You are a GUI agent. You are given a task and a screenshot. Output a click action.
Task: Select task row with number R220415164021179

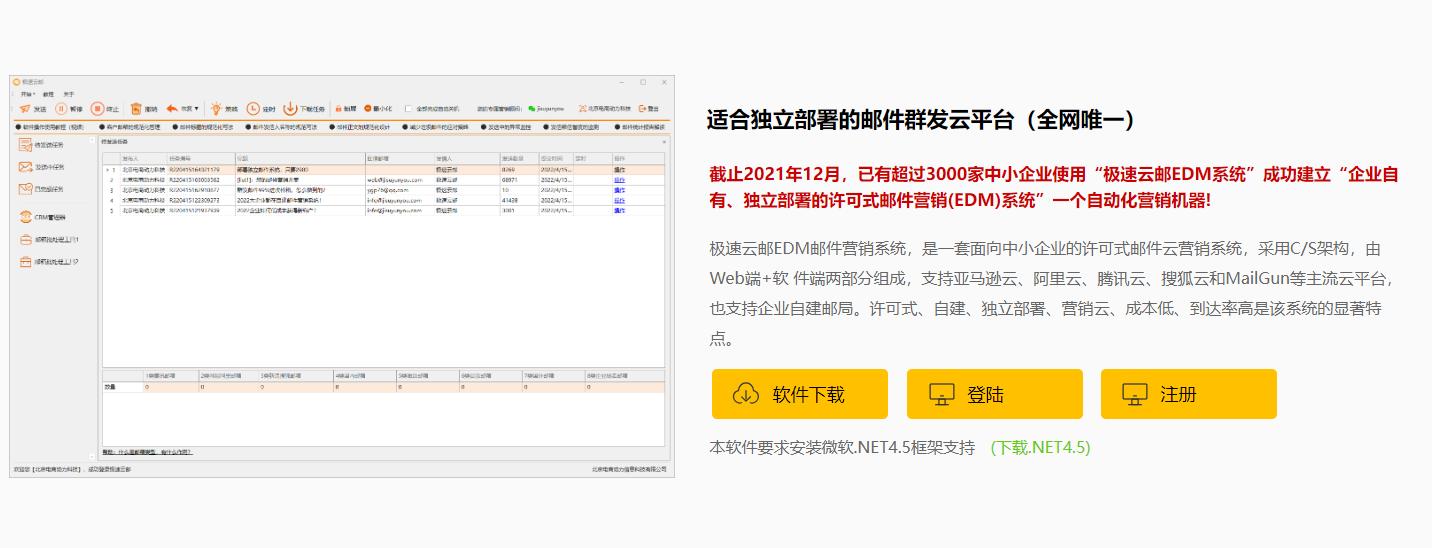384,170
